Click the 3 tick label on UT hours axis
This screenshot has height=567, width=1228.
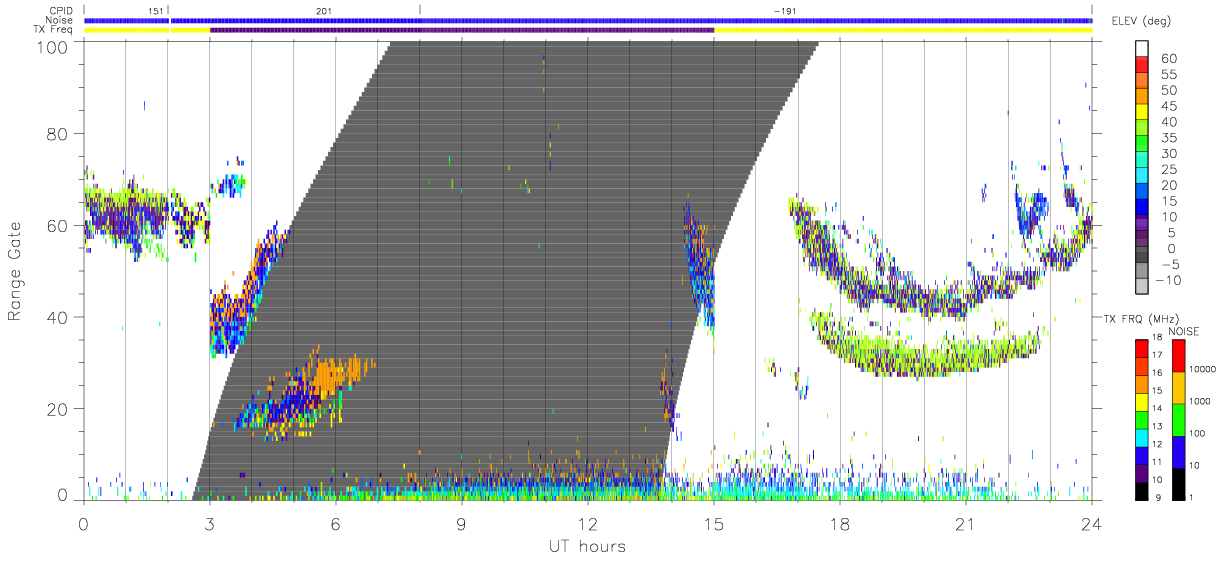click(x=209, y=523)
